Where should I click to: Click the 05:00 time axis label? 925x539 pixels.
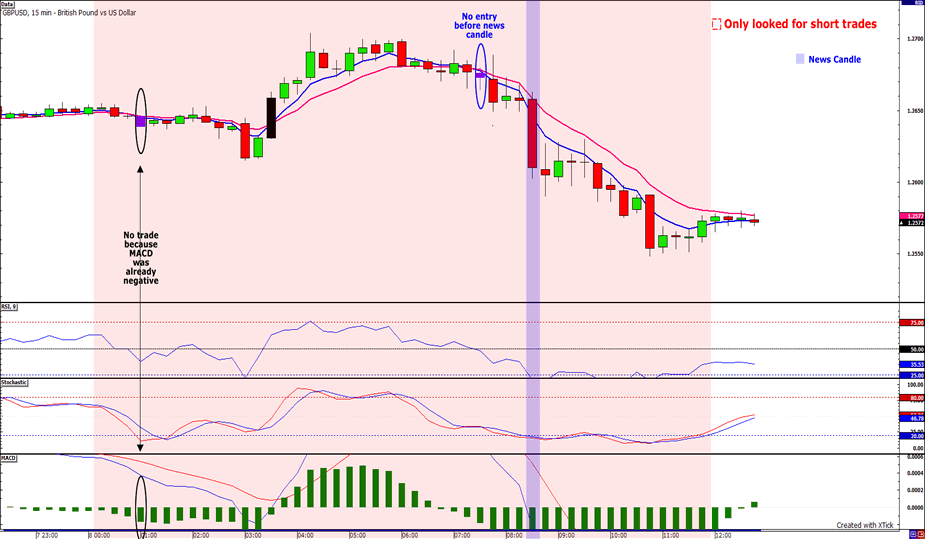[x=357, y=535]
